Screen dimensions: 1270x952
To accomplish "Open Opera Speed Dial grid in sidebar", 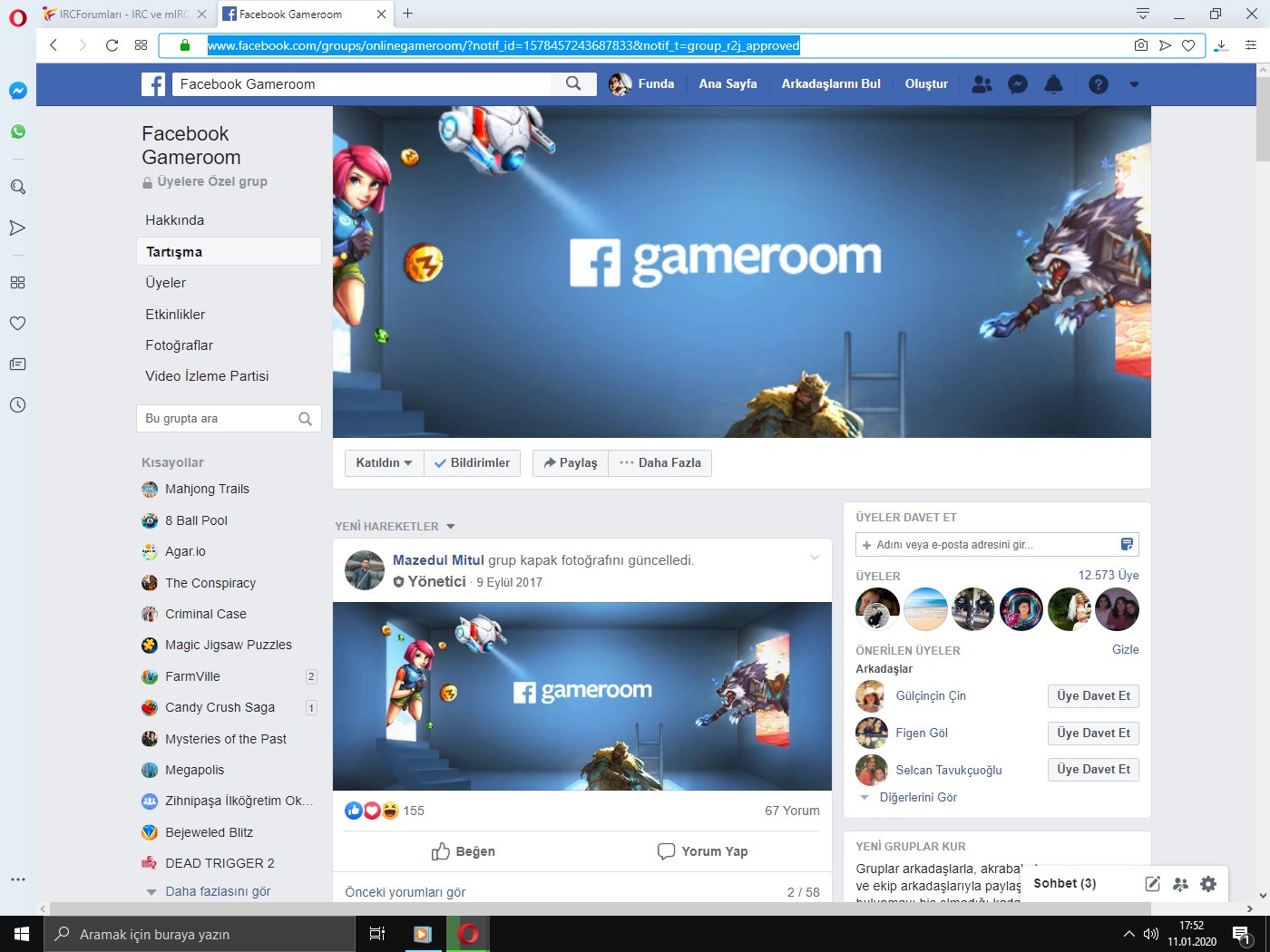I will [x=17, y=282].
